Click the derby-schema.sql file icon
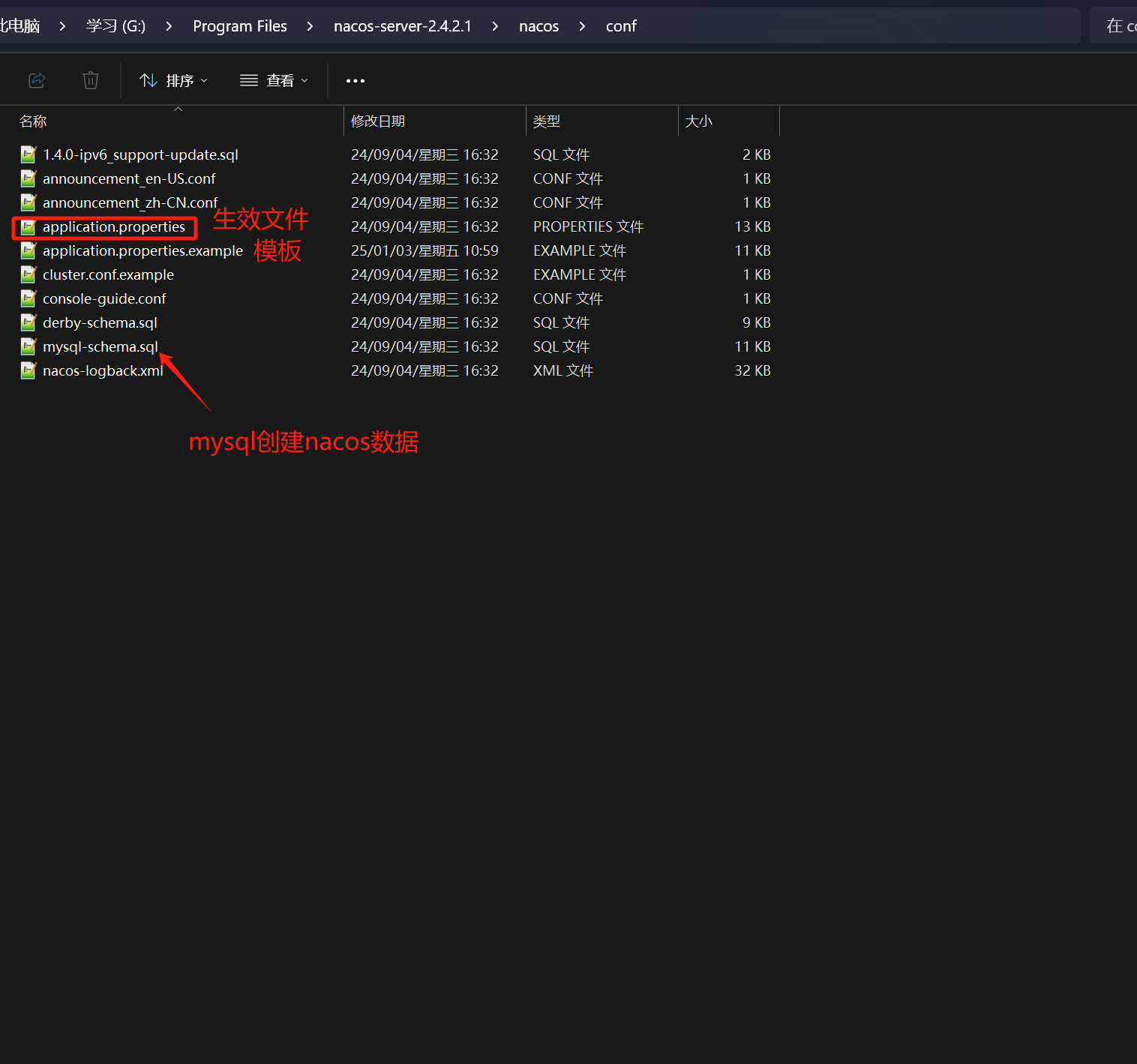This screenshot has height=1064, width=1137. (x=28, y=322)
